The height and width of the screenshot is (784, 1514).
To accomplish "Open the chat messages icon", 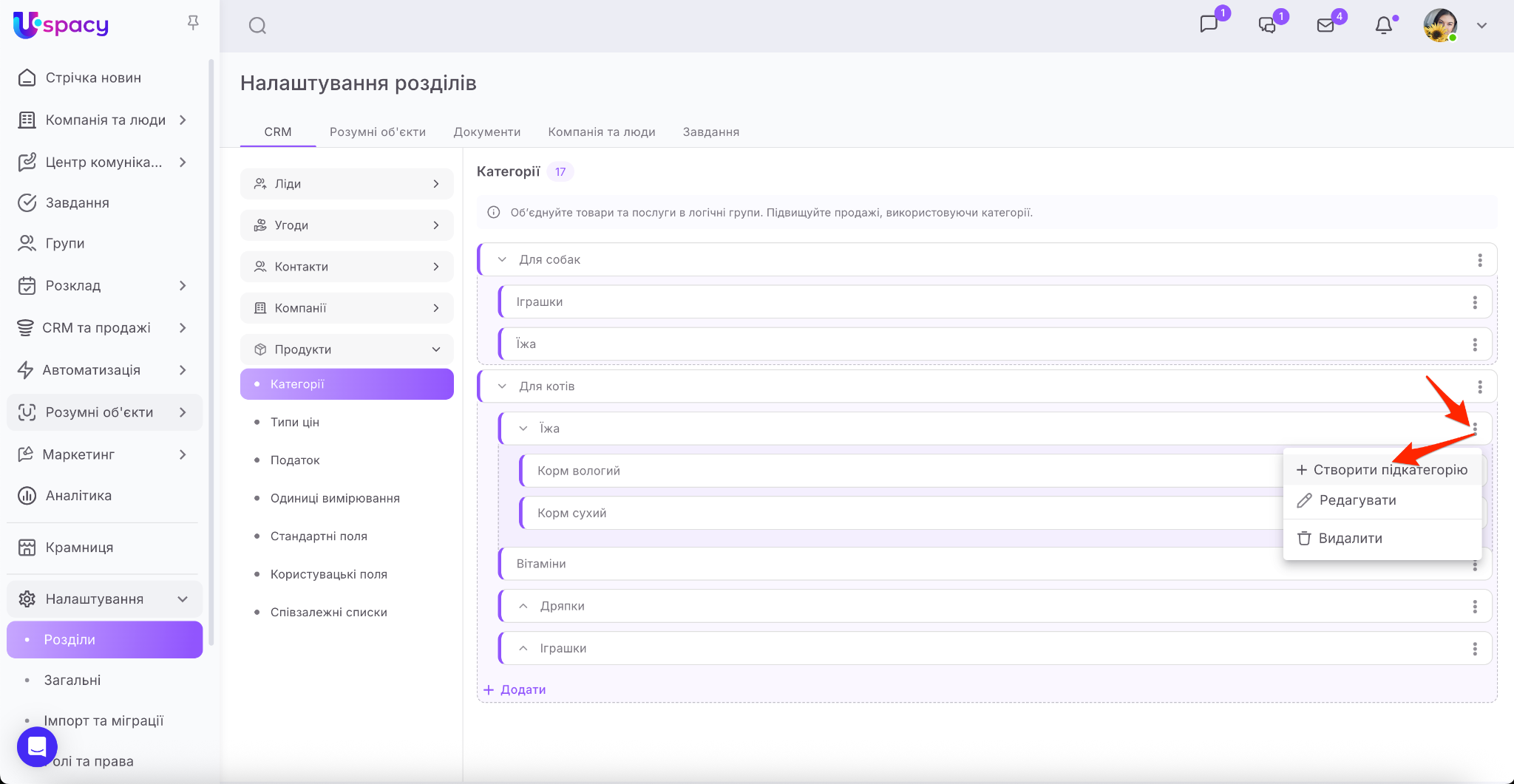I will click(x=1209, y=24).
